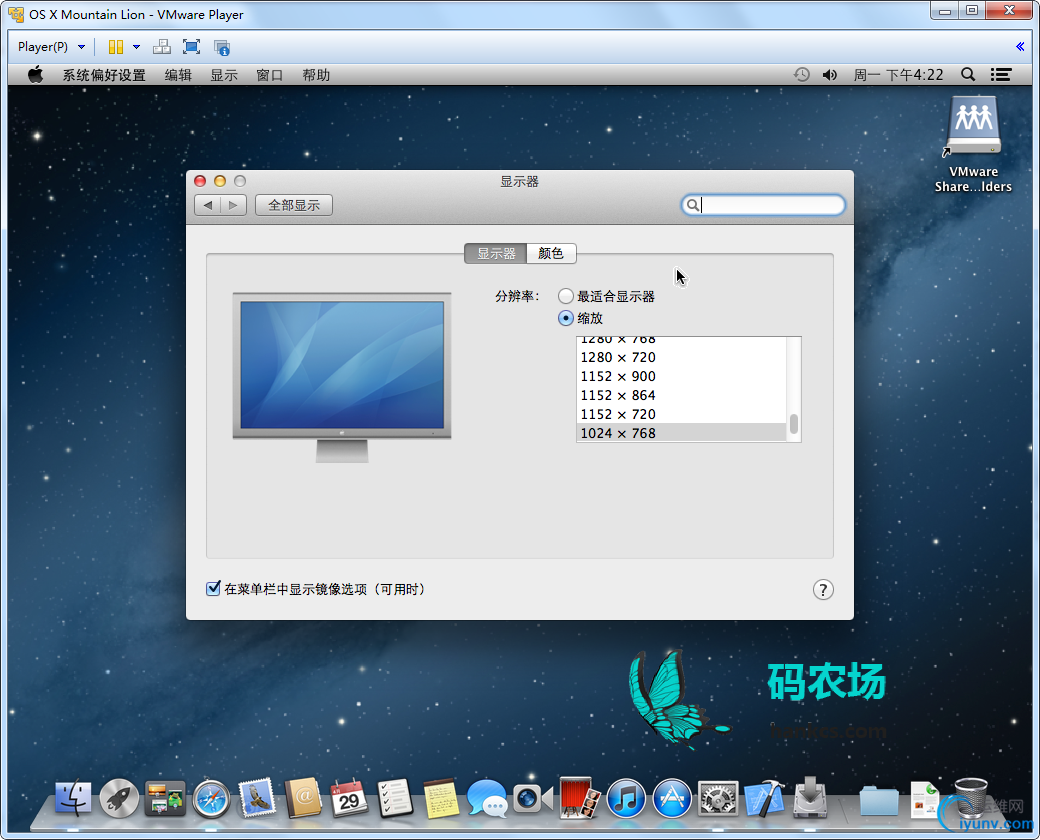Open Reminders checklist icon in Dock
The height and width of the screenshot is (840, 1040).
coord(395,798)
